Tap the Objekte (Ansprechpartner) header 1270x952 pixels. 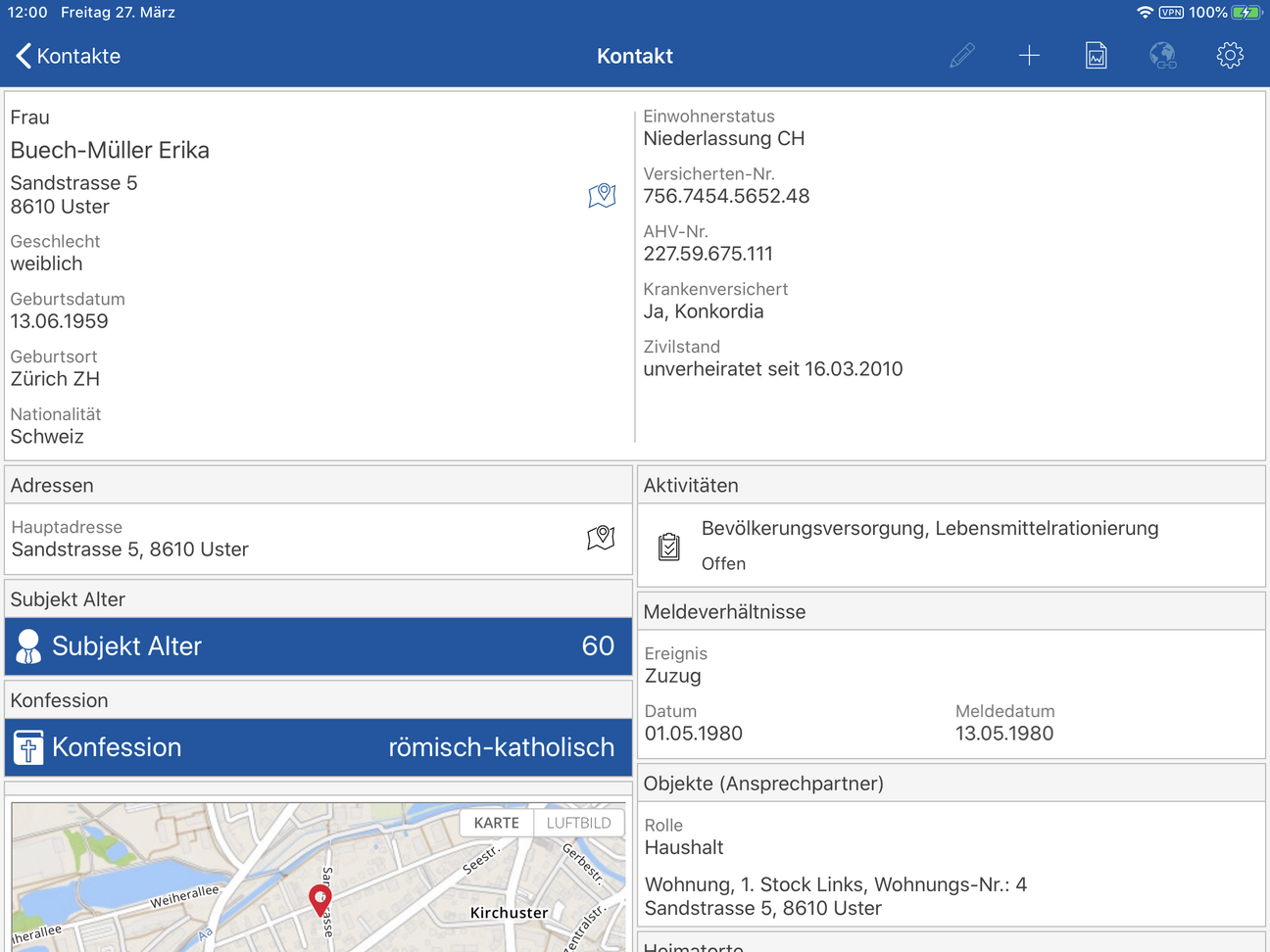tap(951, 784)
